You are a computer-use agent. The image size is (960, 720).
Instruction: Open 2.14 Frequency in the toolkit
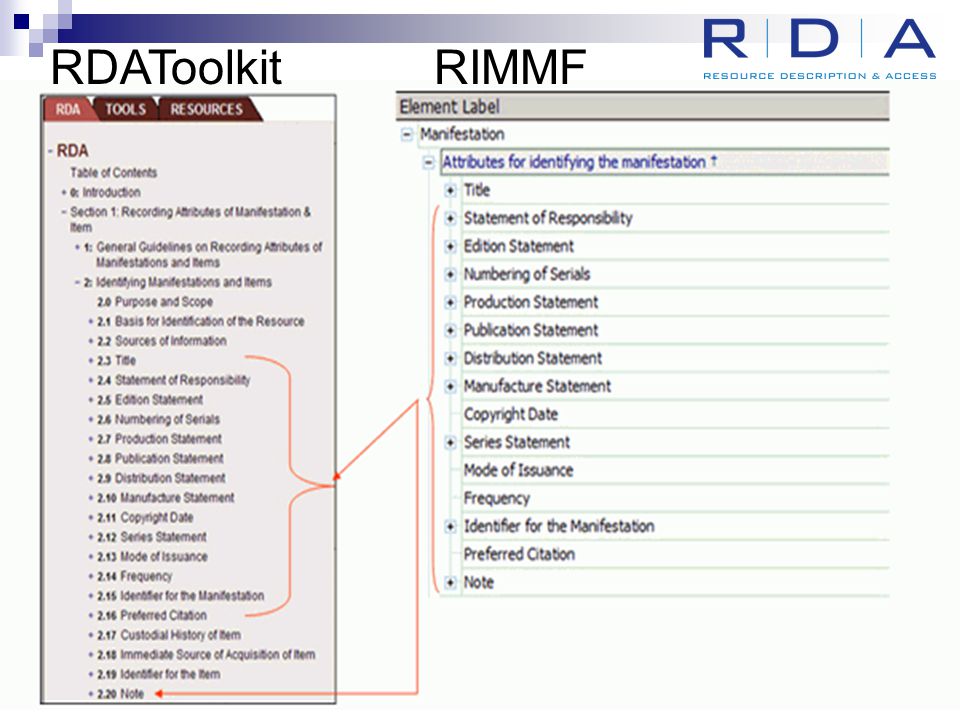pyautogui.click(x=135, y=576)
